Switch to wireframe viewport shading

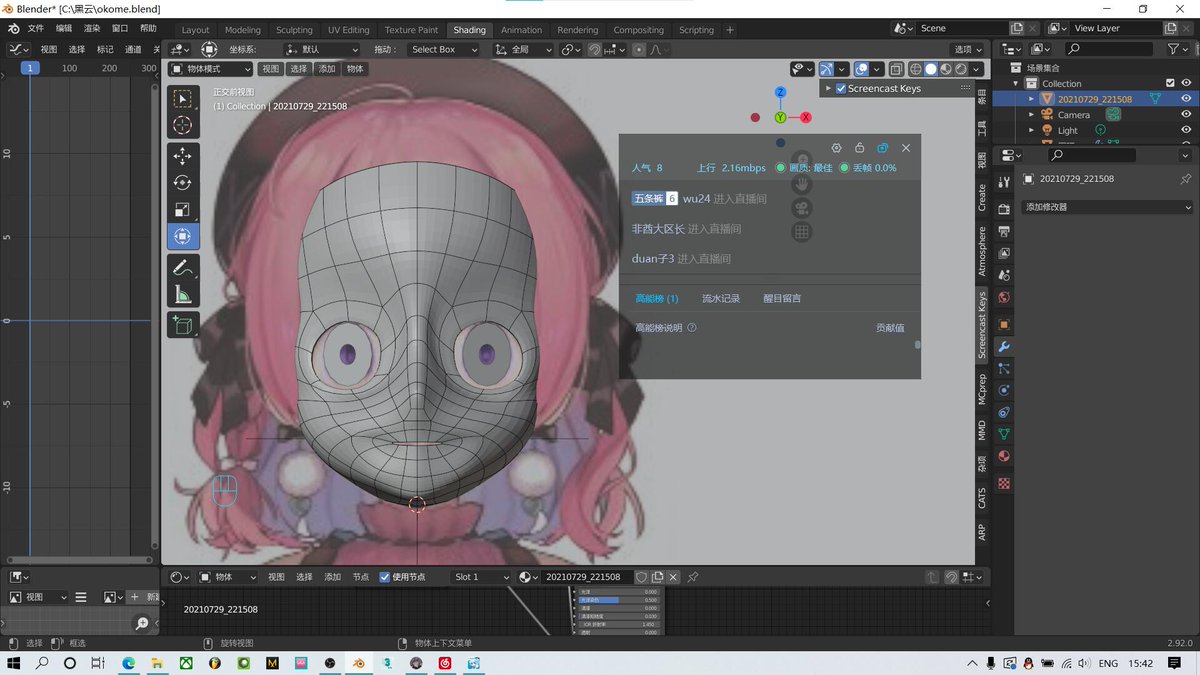click(916, 69)
